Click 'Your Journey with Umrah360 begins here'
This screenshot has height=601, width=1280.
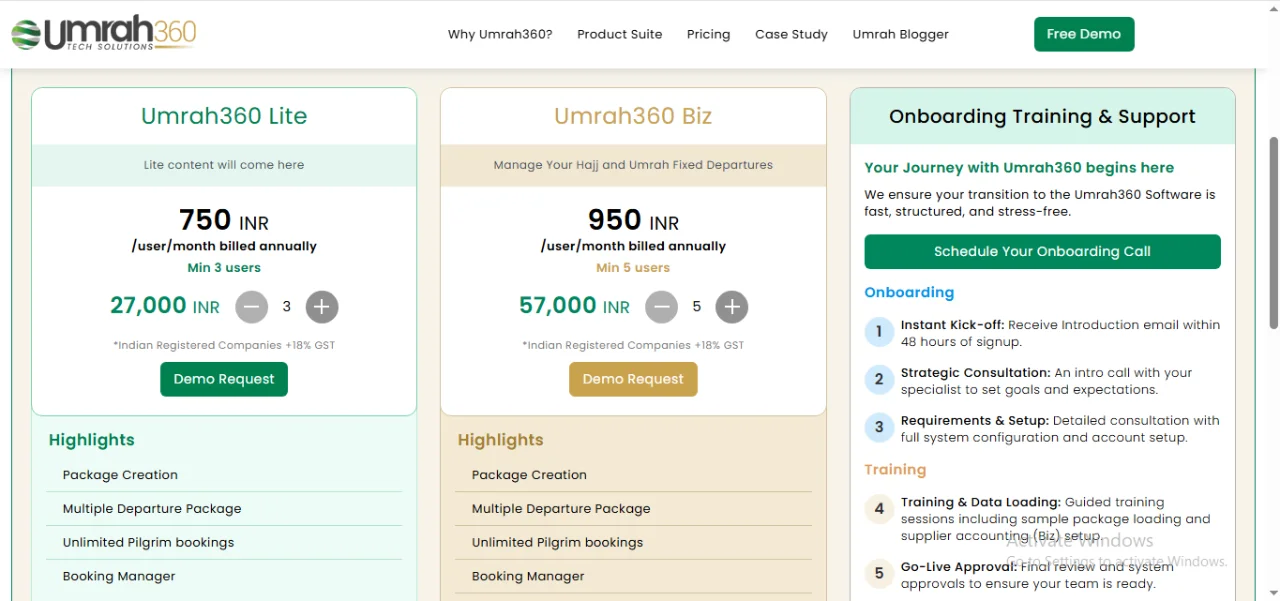1019,168
